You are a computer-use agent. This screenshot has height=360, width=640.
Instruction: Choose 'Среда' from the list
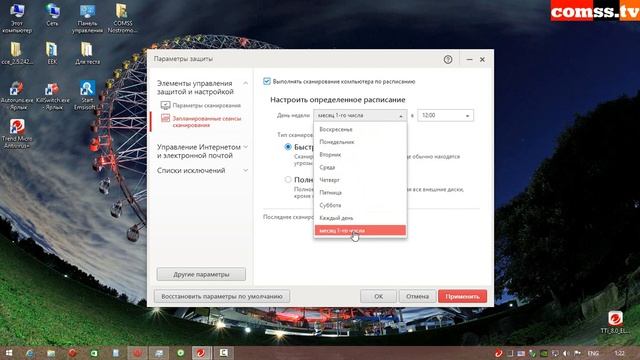tap(360, 167)
